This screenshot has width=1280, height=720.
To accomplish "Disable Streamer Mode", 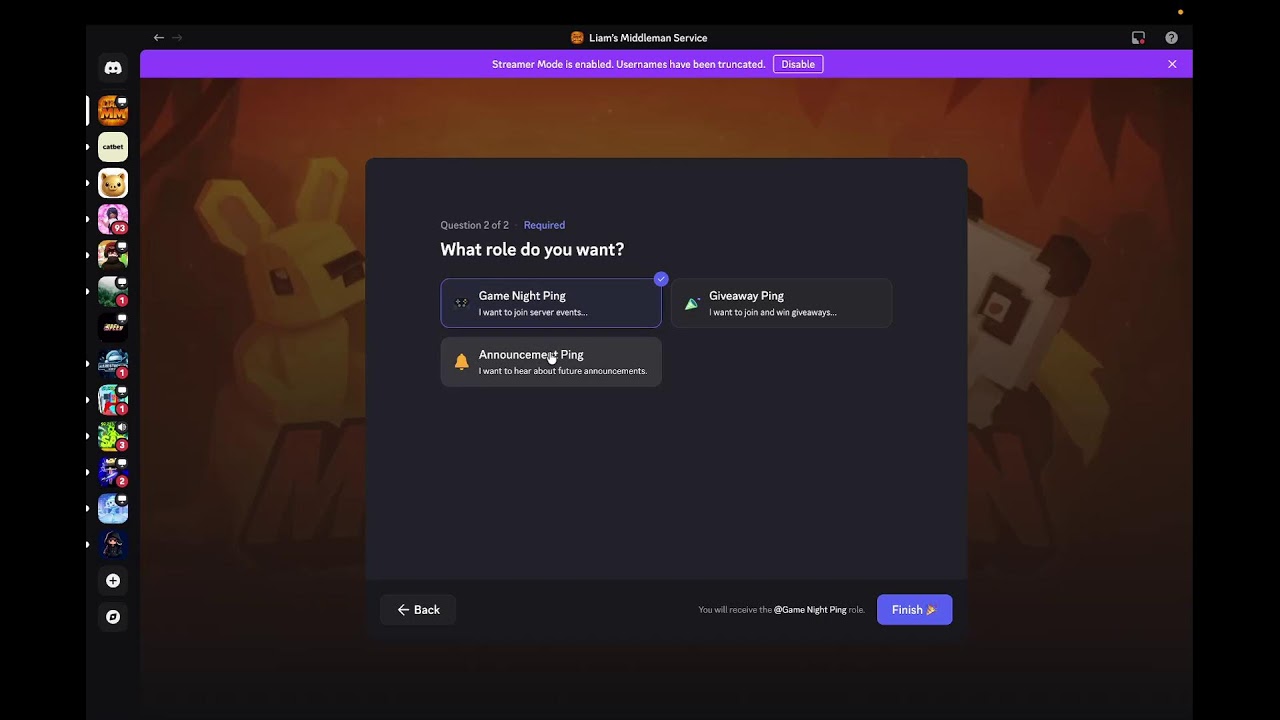I will pos(798,64).
